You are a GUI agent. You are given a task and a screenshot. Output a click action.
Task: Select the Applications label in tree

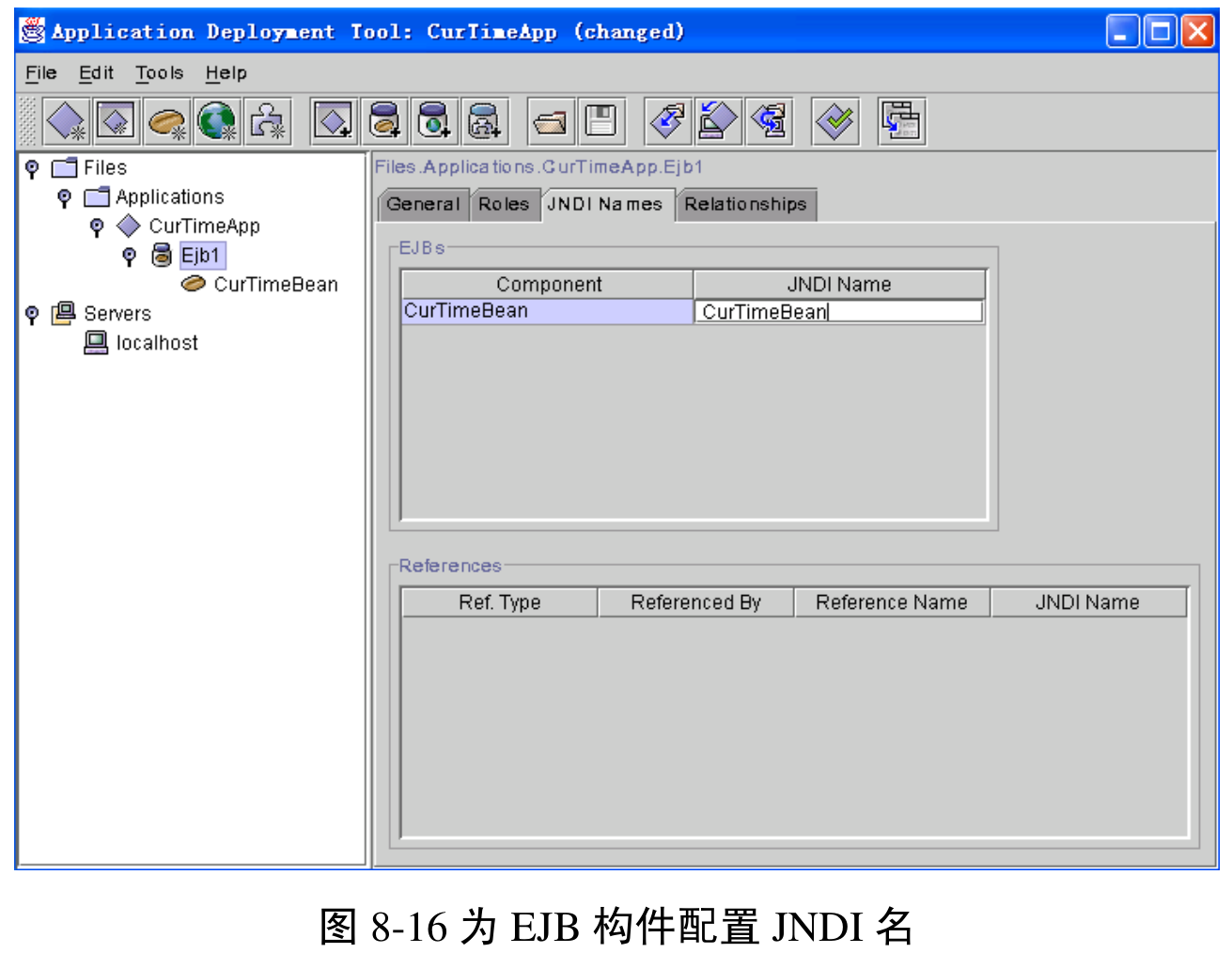170,197
